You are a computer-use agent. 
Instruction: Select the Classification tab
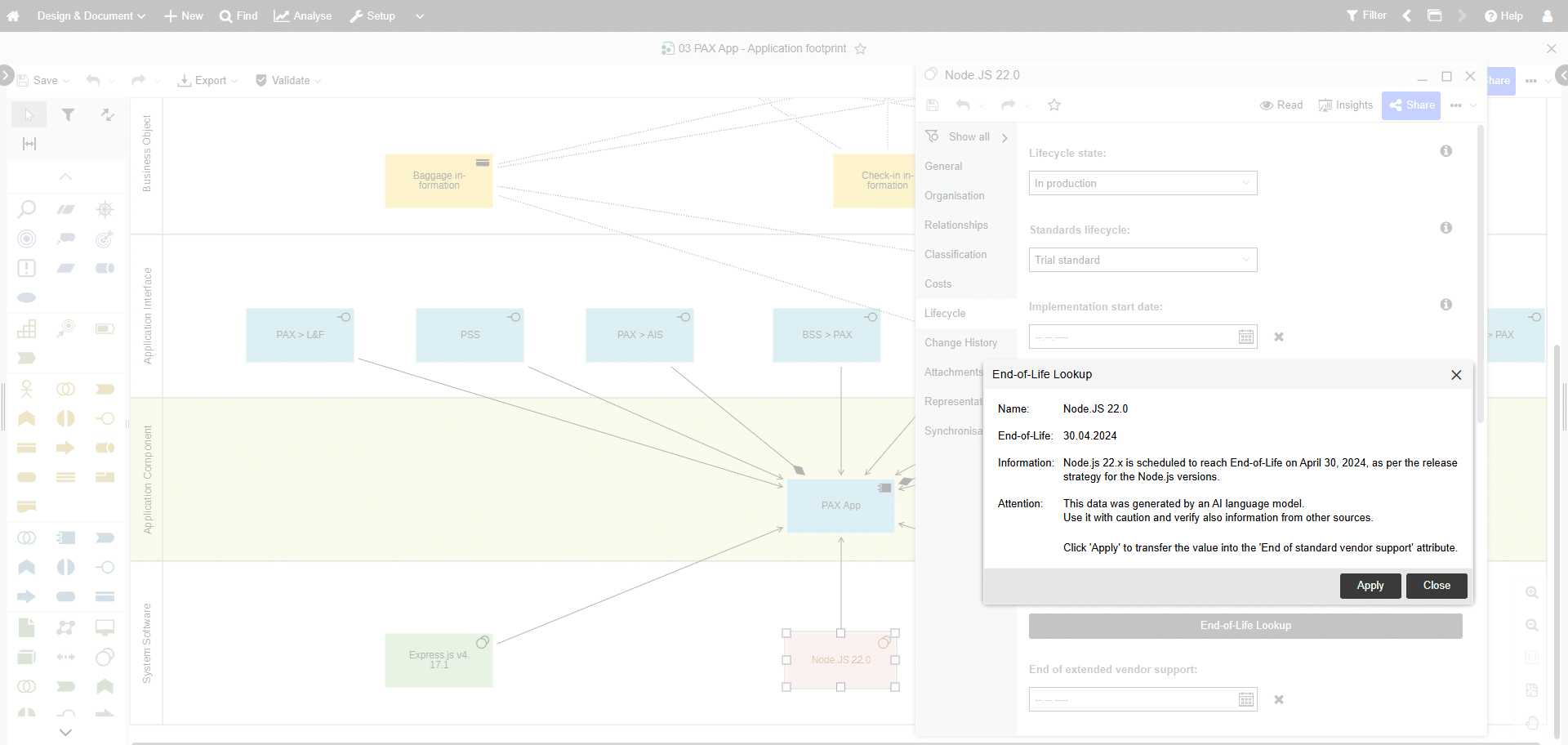point(955,255)
